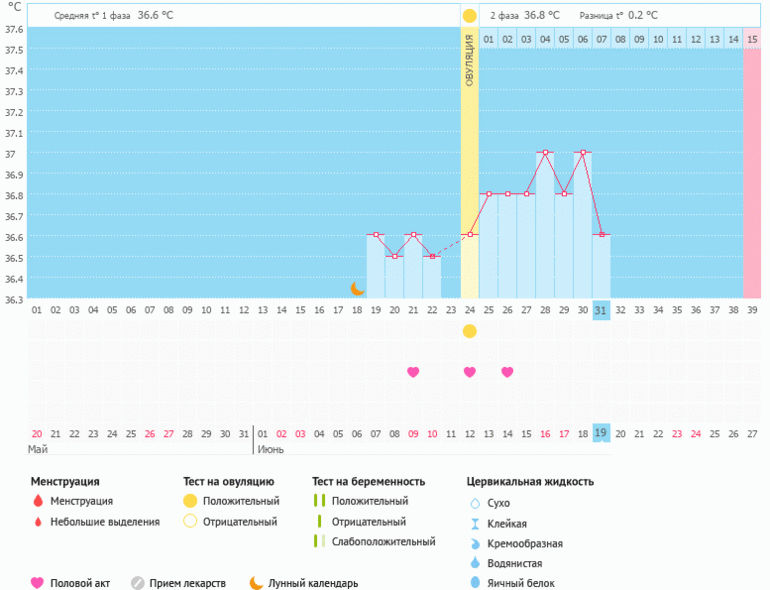Click the Лунный календарь moon icon in legend
This screenshot has width=770, height=590.
(256, 583)
